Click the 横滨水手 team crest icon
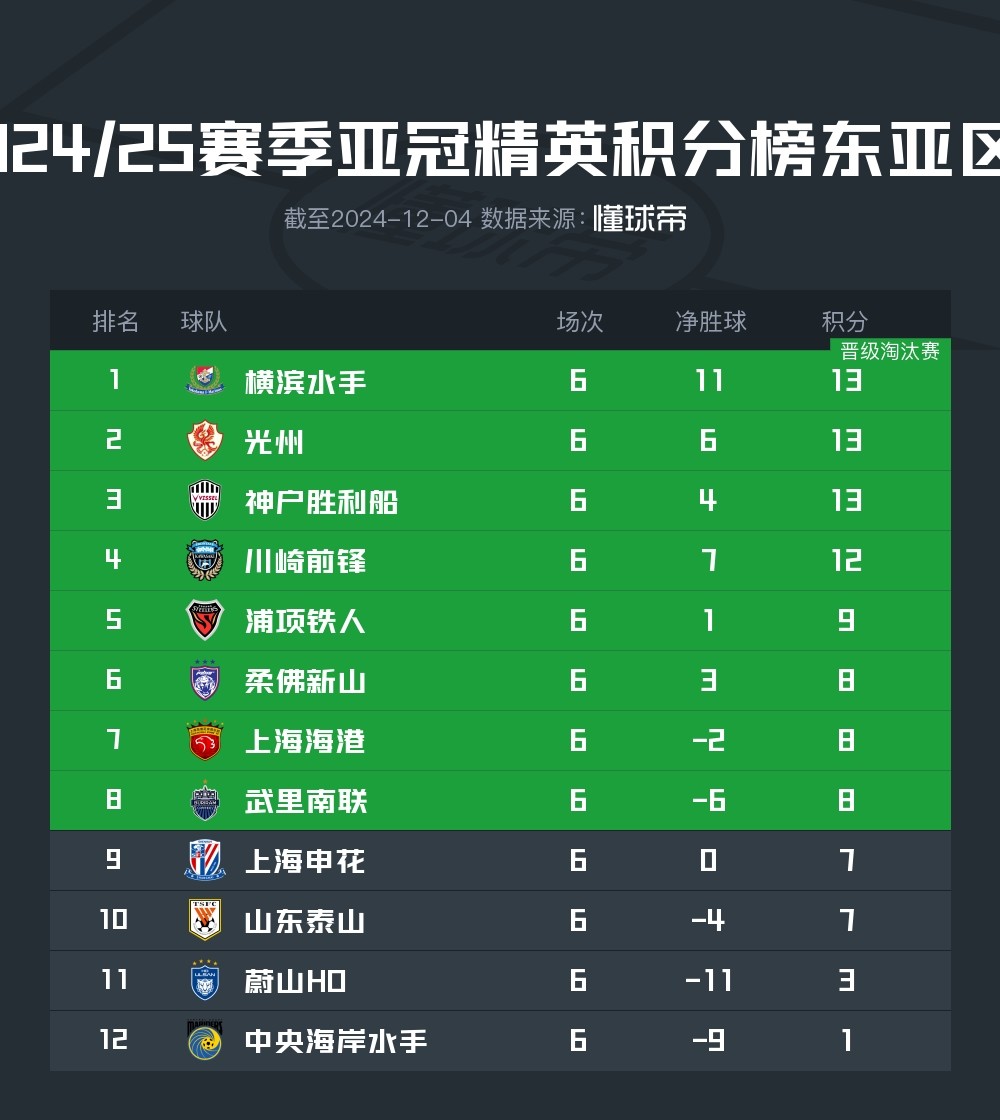 205,380
